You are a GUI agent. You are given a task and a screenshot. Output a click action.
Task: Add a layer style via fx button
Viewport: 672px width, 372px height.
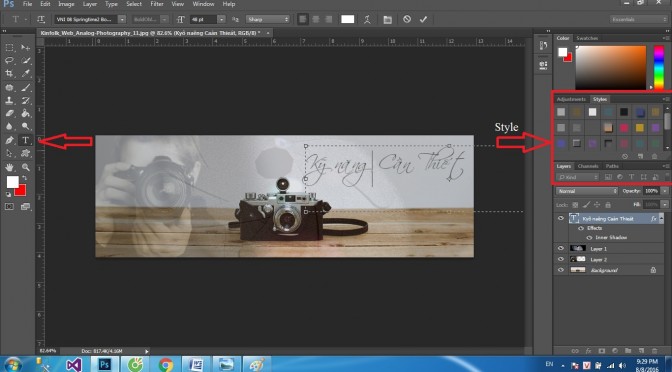pos(588,351)
